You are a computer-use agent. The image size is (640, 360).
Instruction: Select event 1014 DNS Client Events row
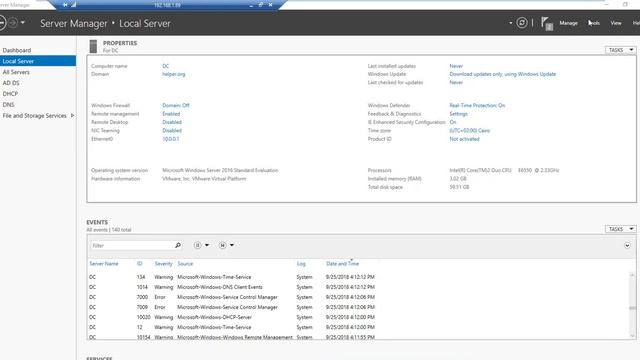[232, 287]
